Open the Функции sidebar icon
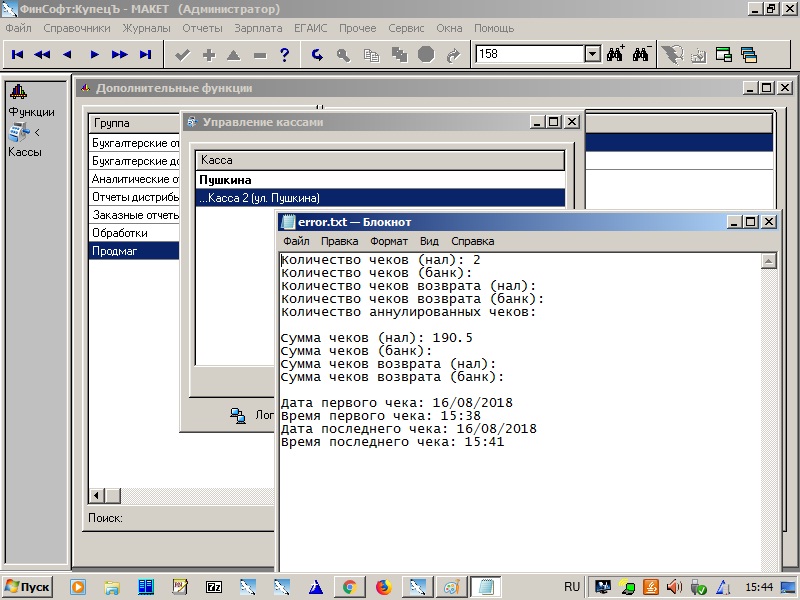This screenshot has width=800, height=600. 18,92
